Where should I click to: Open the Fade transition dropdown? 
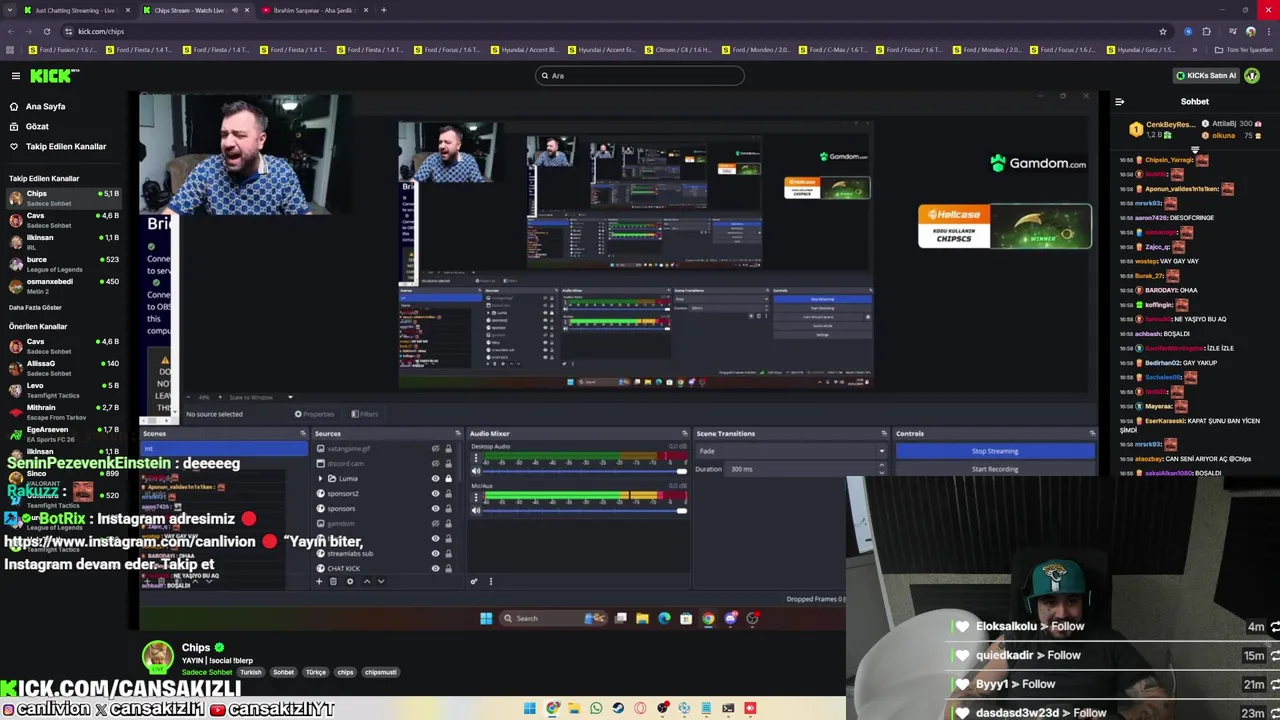click(x=791, y=451)
